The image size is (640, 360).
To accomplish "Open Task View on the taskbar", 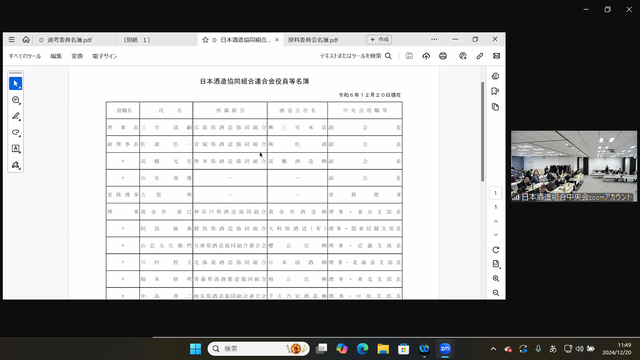I will (322, 349).
